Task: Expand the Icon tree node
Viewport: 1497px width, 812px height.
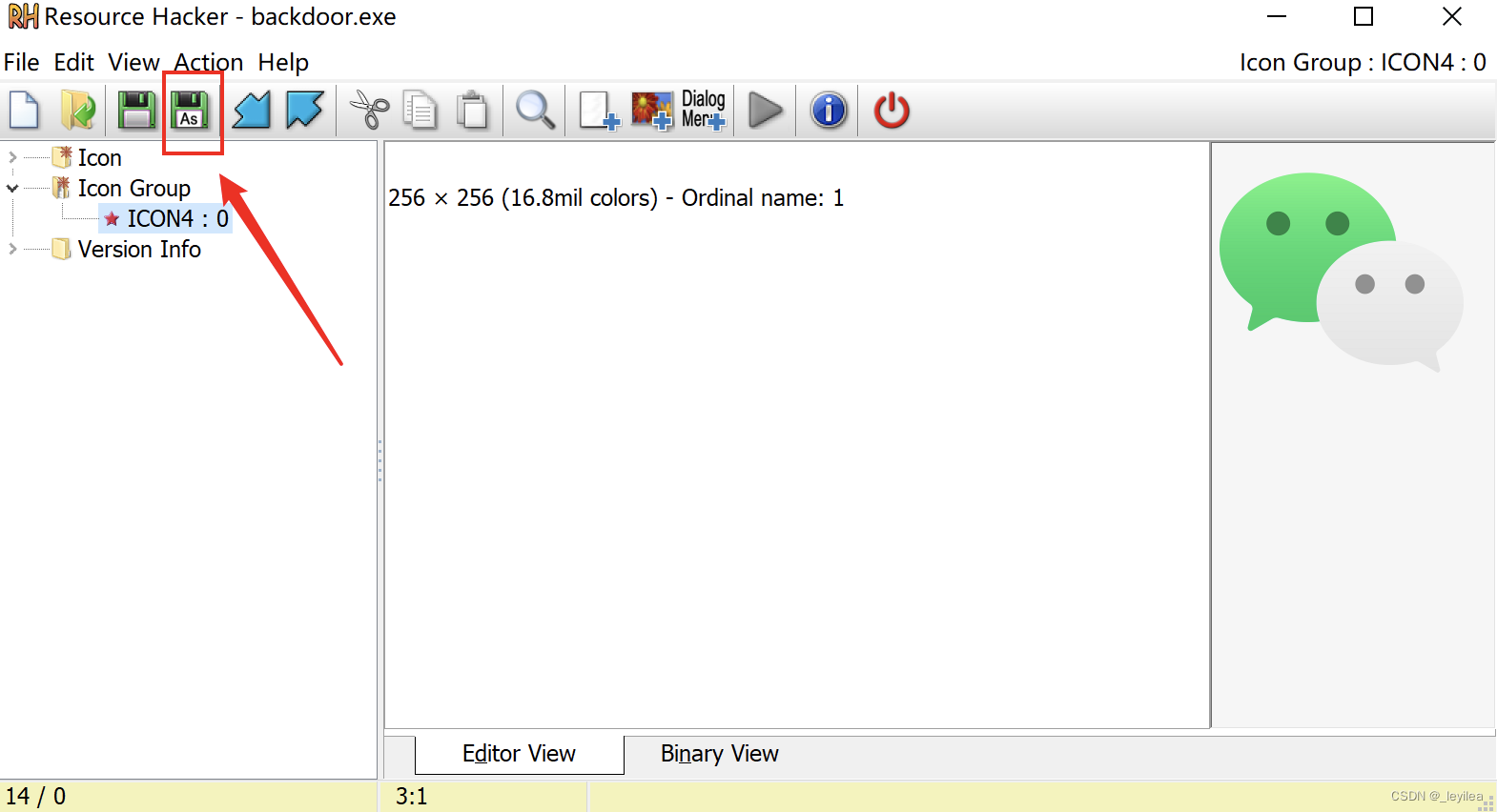Action: 12,157
